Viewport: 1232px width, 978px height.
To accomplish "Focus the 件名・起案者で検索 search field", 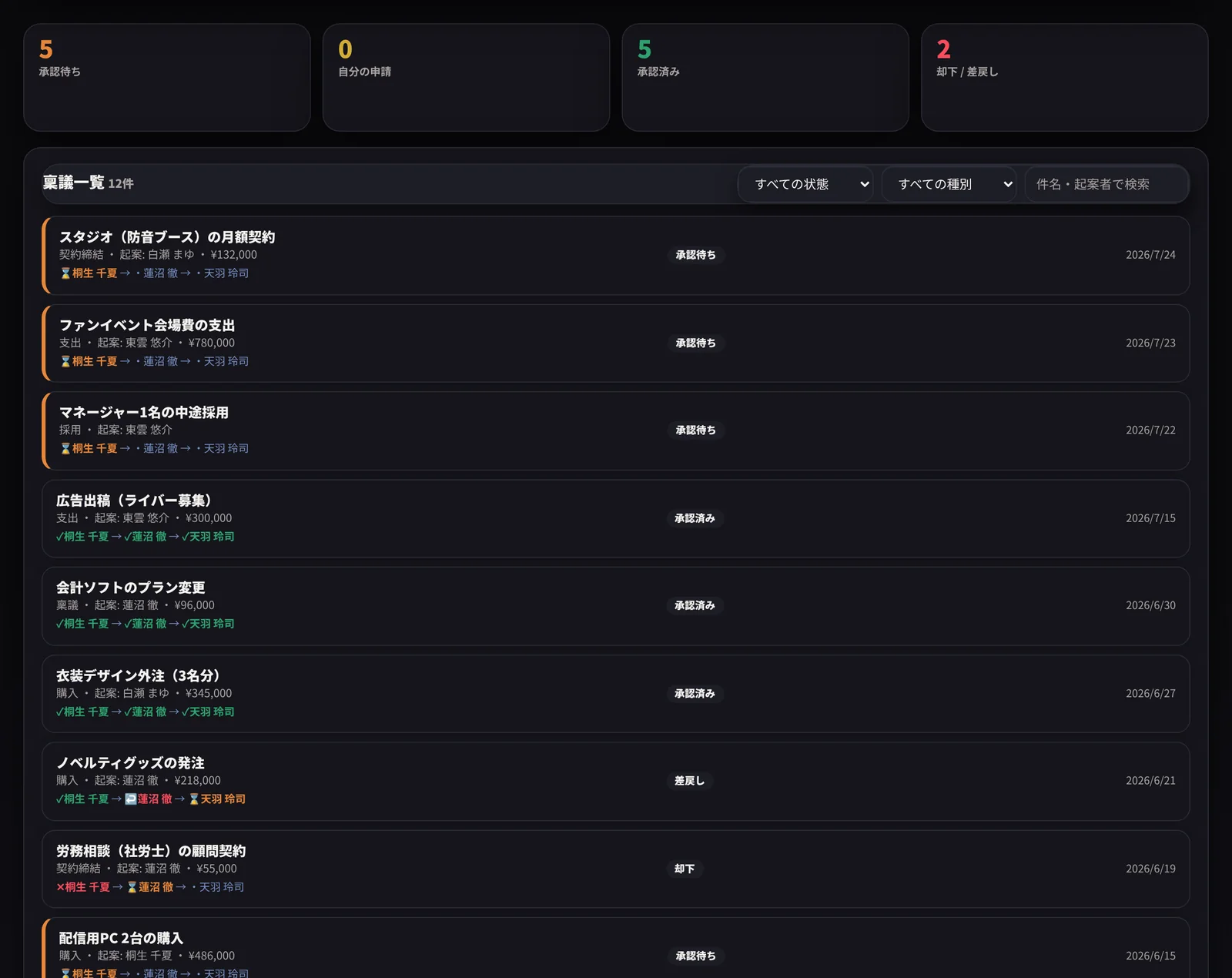I will point(1106,184).
